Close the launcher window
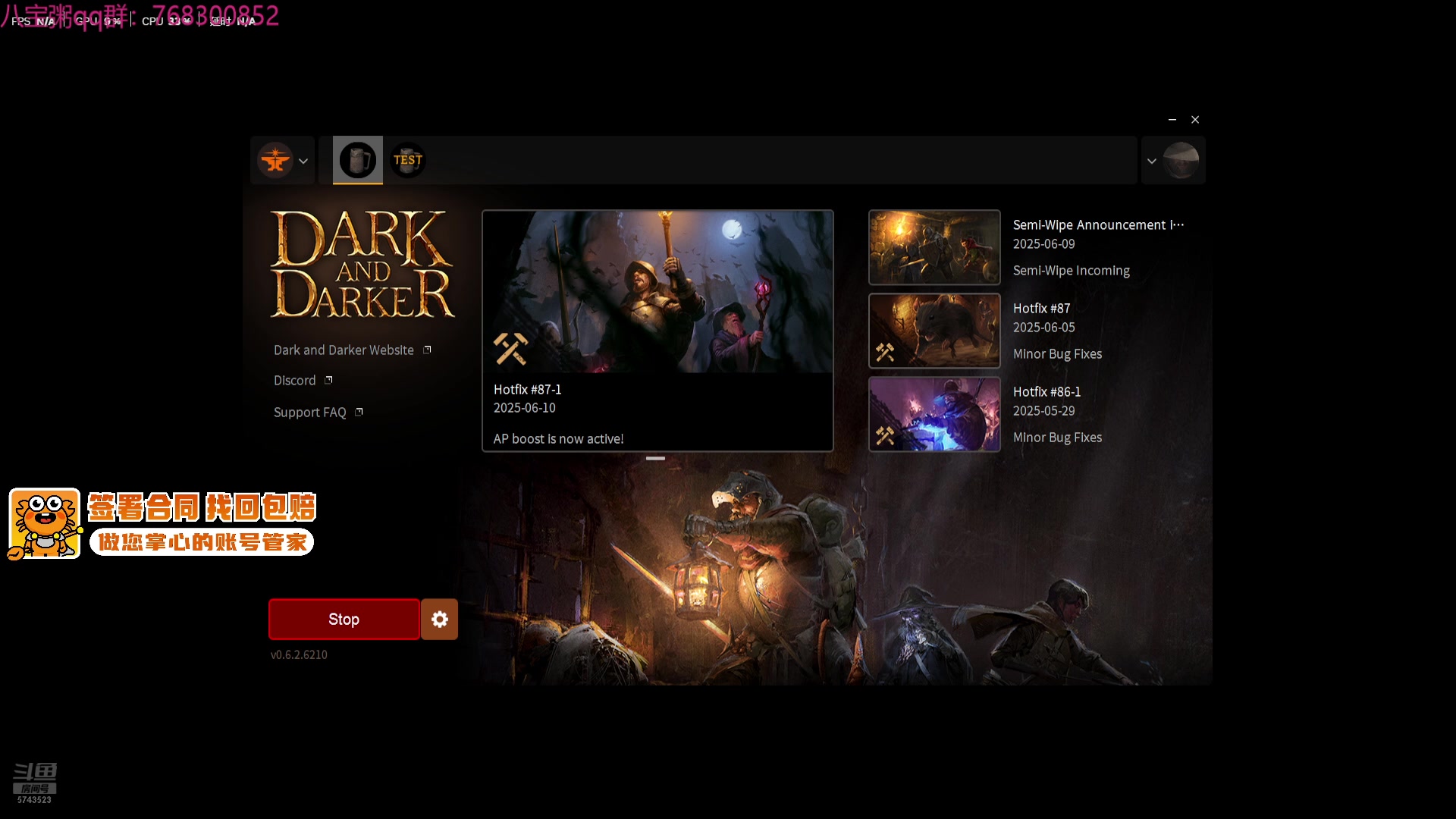 click(1195, 120)
